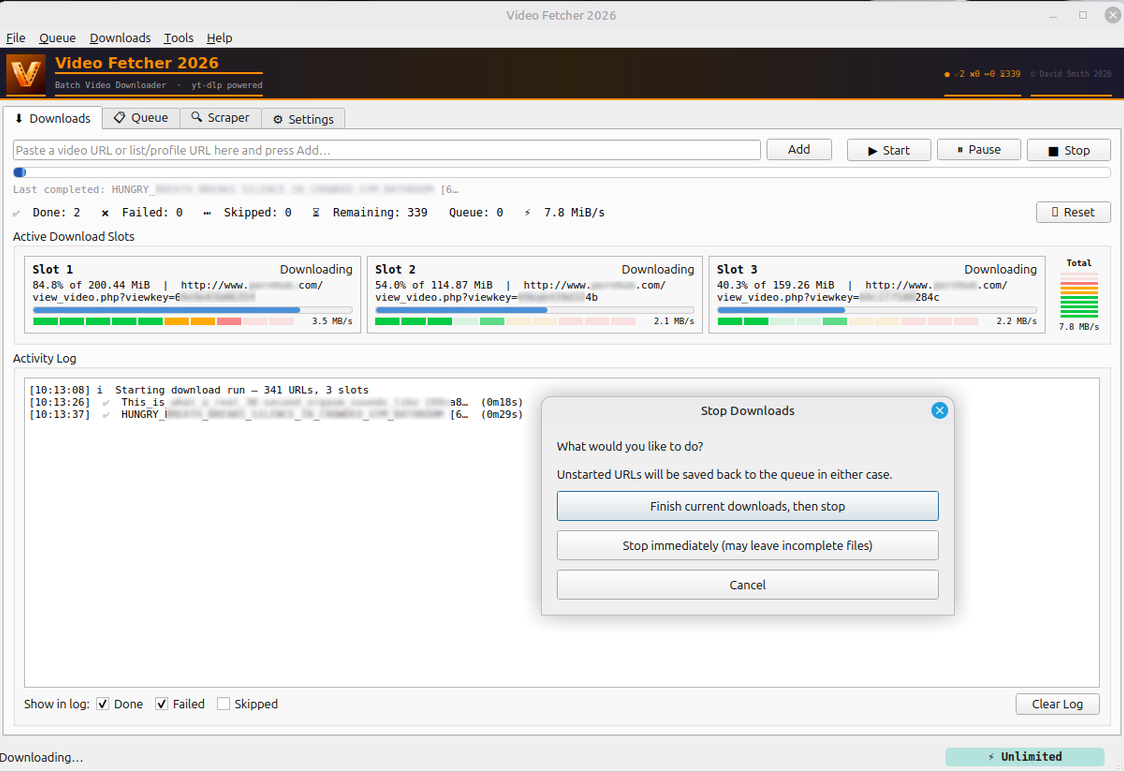
Task: Click the Slot 1 blue progress bar
Action: point(192,310)
